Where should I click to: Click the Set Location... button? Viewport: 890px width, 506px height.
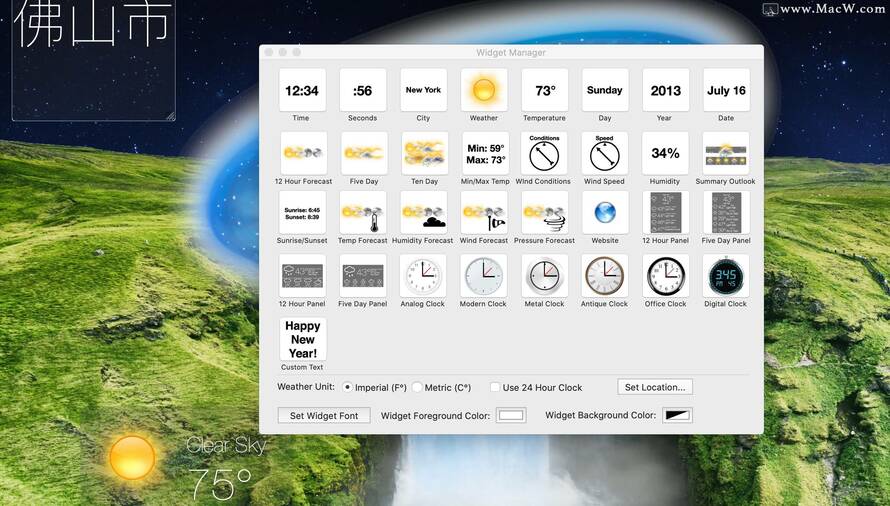tap(655, 387)
